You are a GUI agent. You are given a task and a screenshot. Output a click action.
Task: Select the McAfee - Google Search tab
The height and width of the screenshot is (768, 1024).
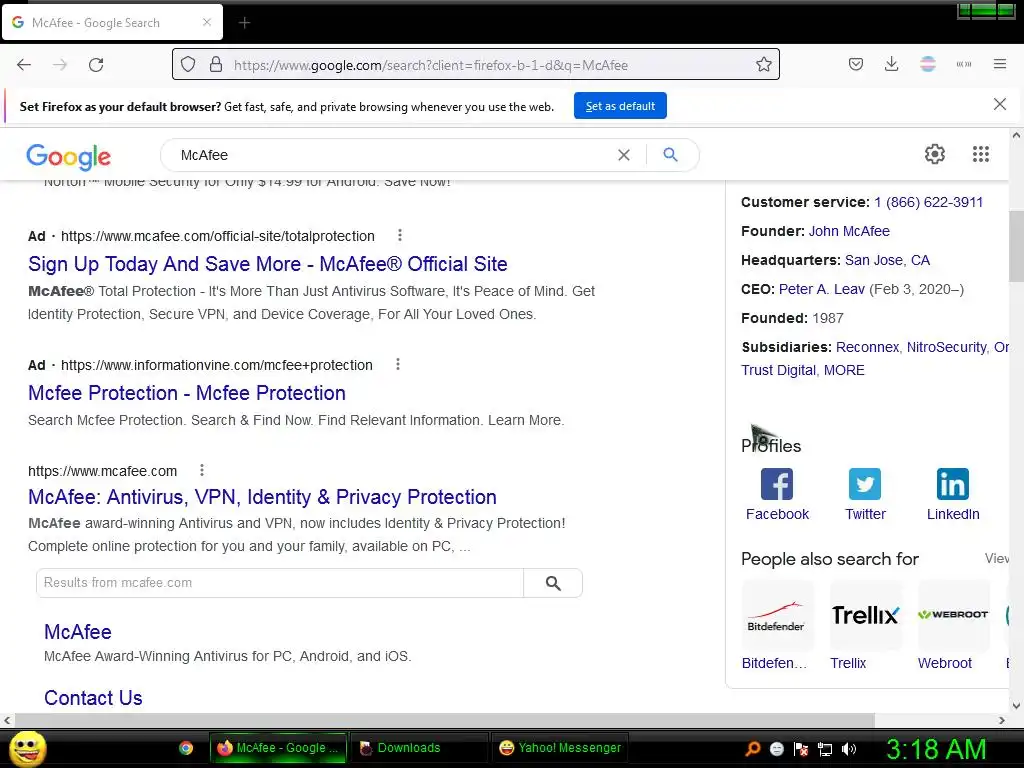point(112,23)
